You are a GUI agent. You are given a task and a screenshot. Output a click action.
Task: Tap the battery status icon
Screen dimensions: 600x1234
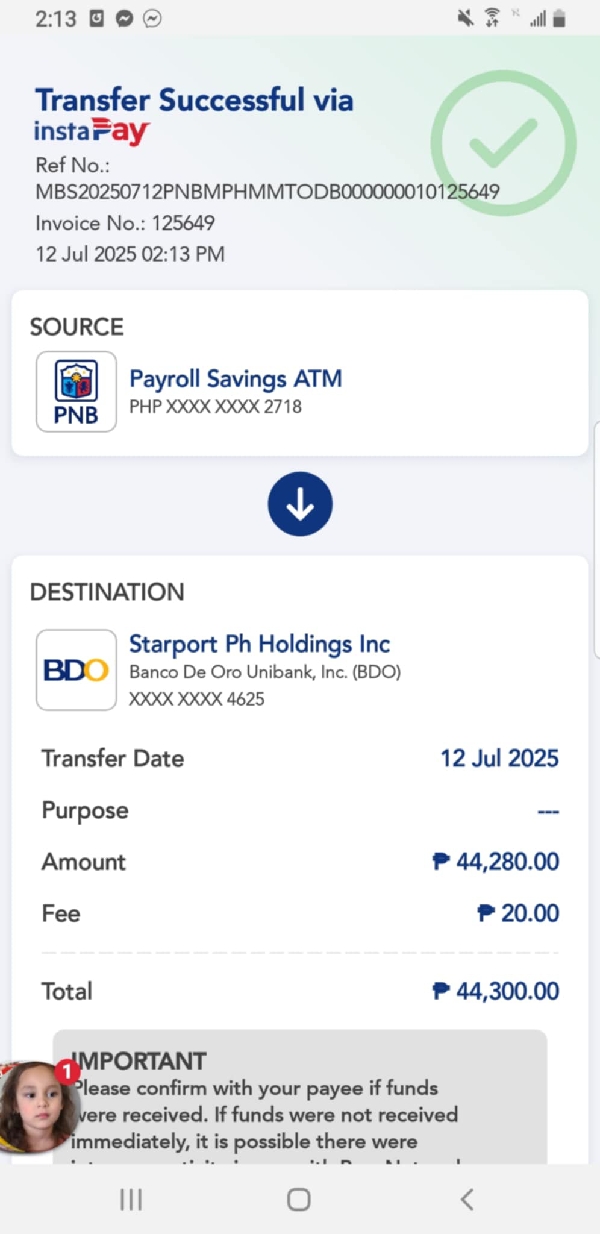click(x=559, y=18)
